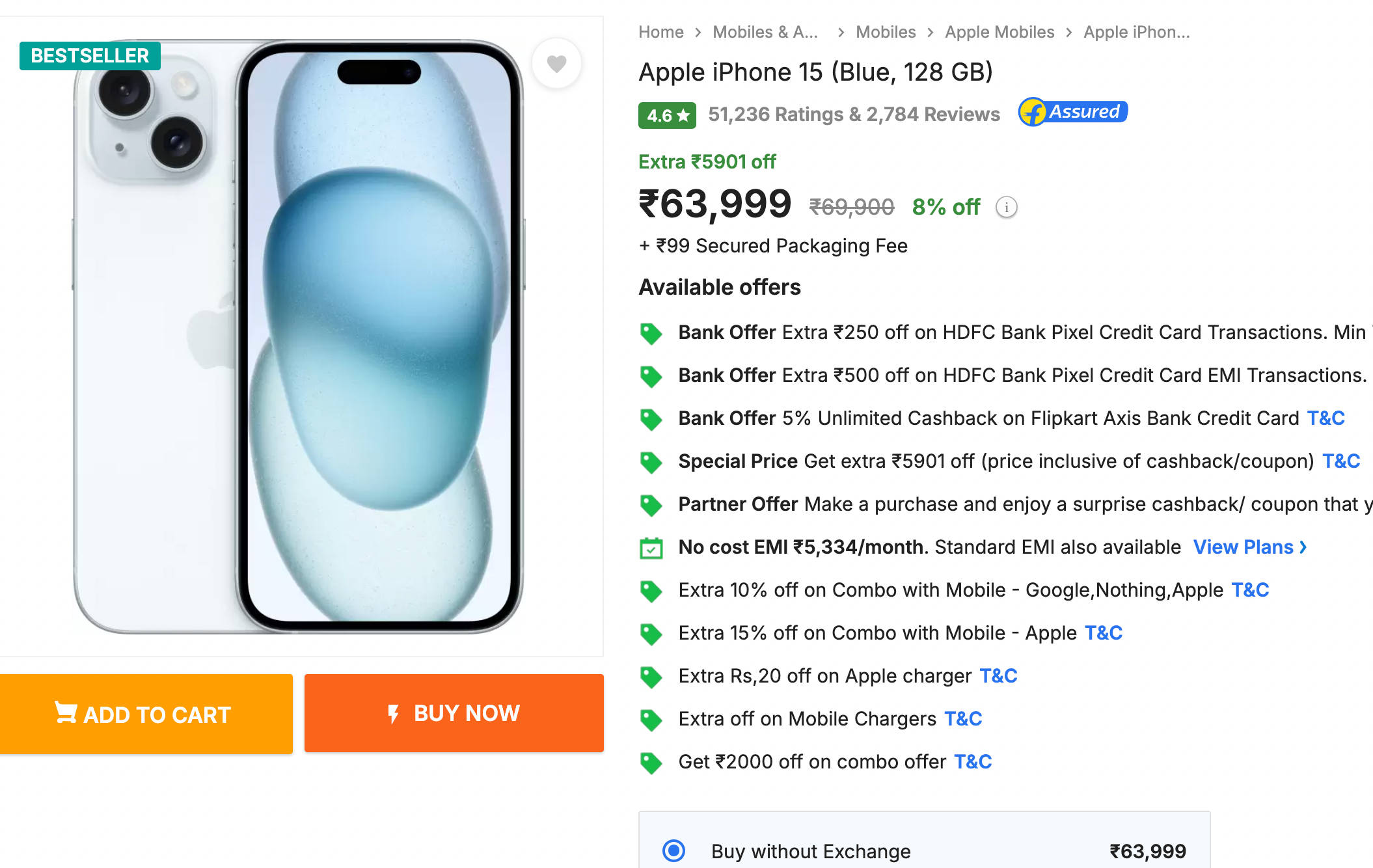
Task: Open View Plans for EMI options
Action: point(1249,547)
